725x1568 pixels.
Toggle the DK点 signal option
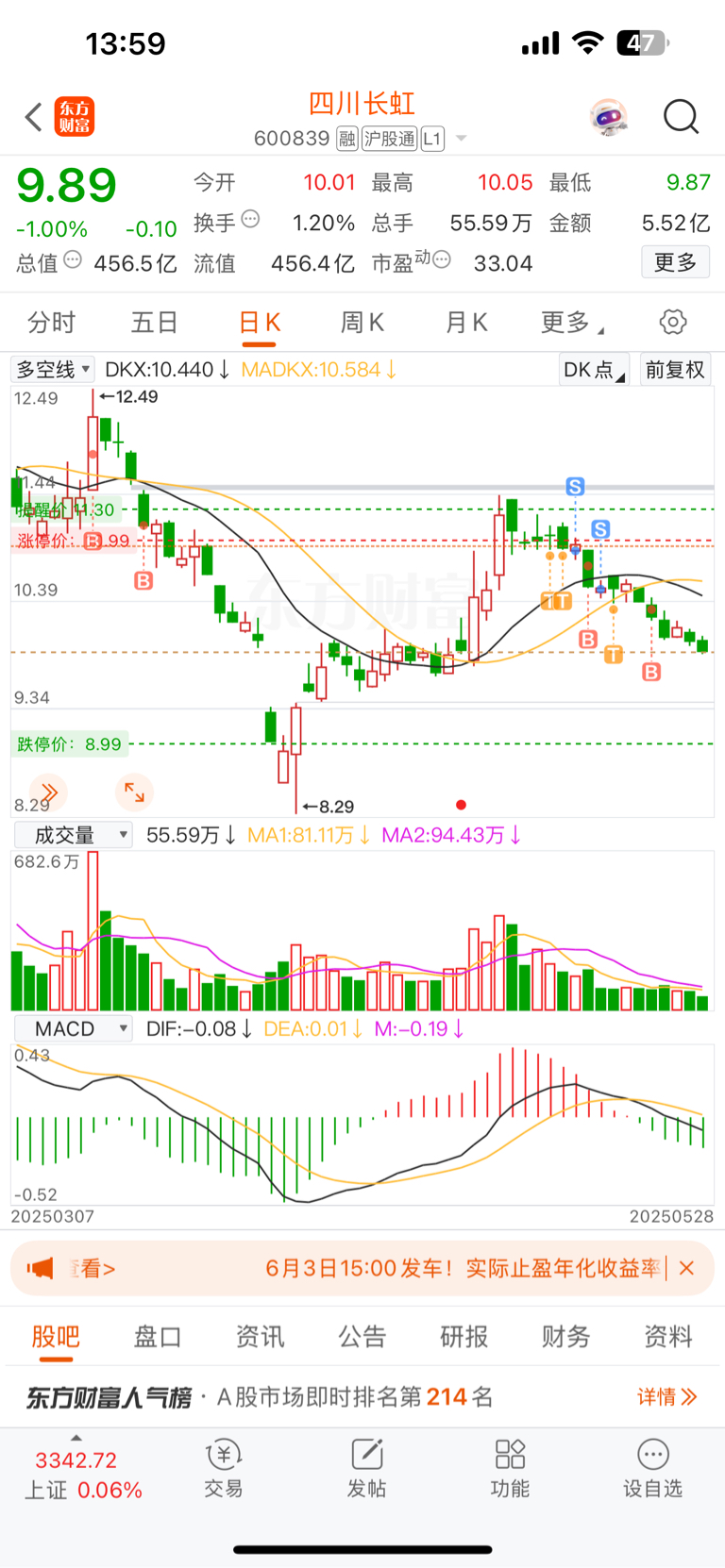point(594,370)
